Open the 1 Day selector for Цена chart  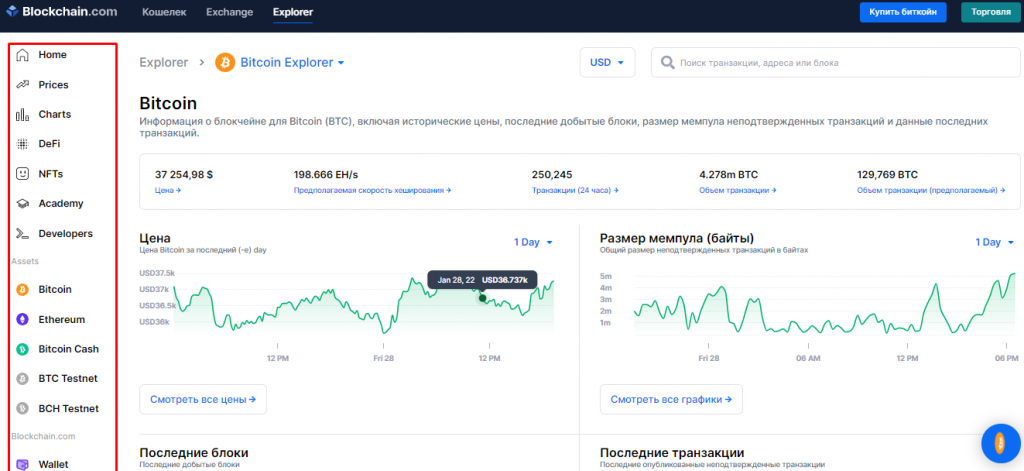(533, 242)
